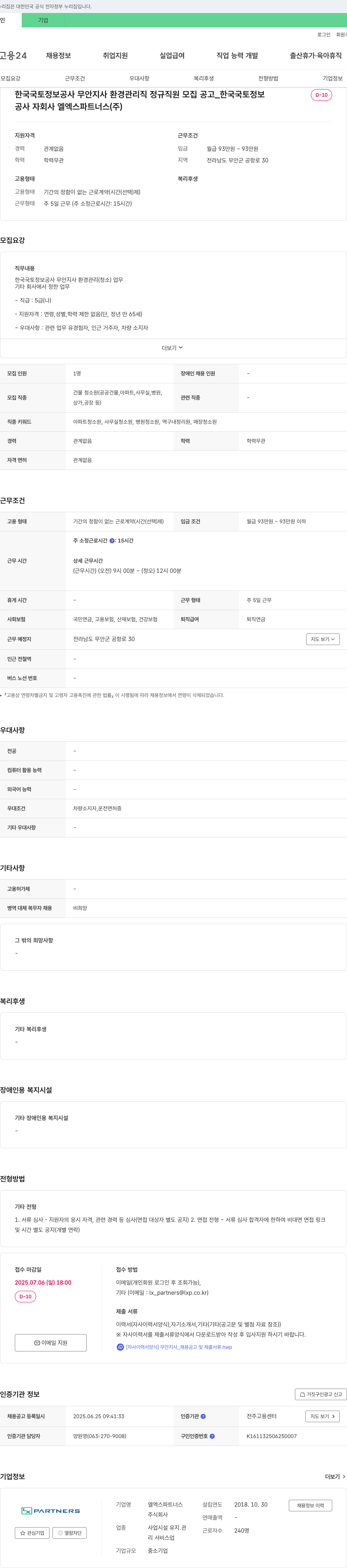Image resolution: width=347 pixels, height=1568 pixels.
Task: Expand the 더보기 toggle under 직무내용
Action: coord(172,348)
